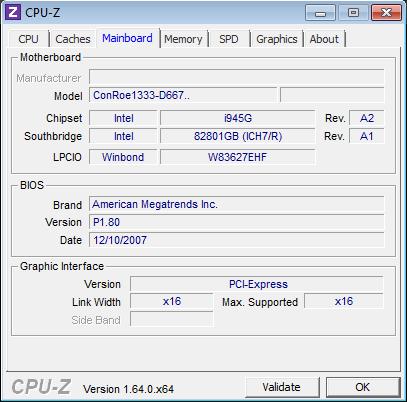Screen dimensions: 407x402
Task: Select the model value ConRoe1333-D667..
Action: coord(183,95)
